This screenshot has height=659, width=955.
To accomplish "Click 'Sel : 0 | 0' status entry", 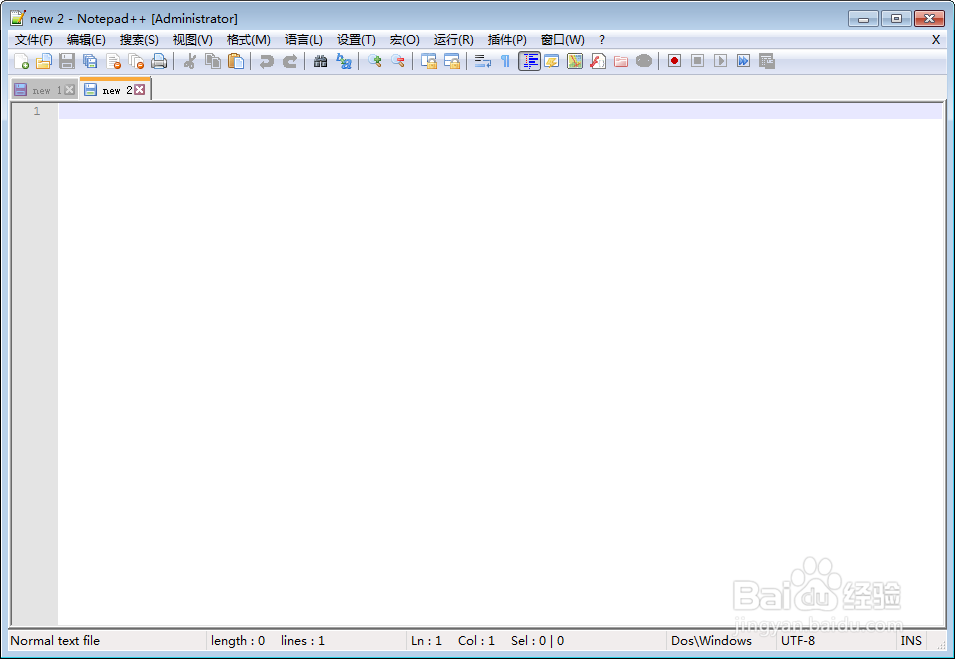I will tap(537, 641).
